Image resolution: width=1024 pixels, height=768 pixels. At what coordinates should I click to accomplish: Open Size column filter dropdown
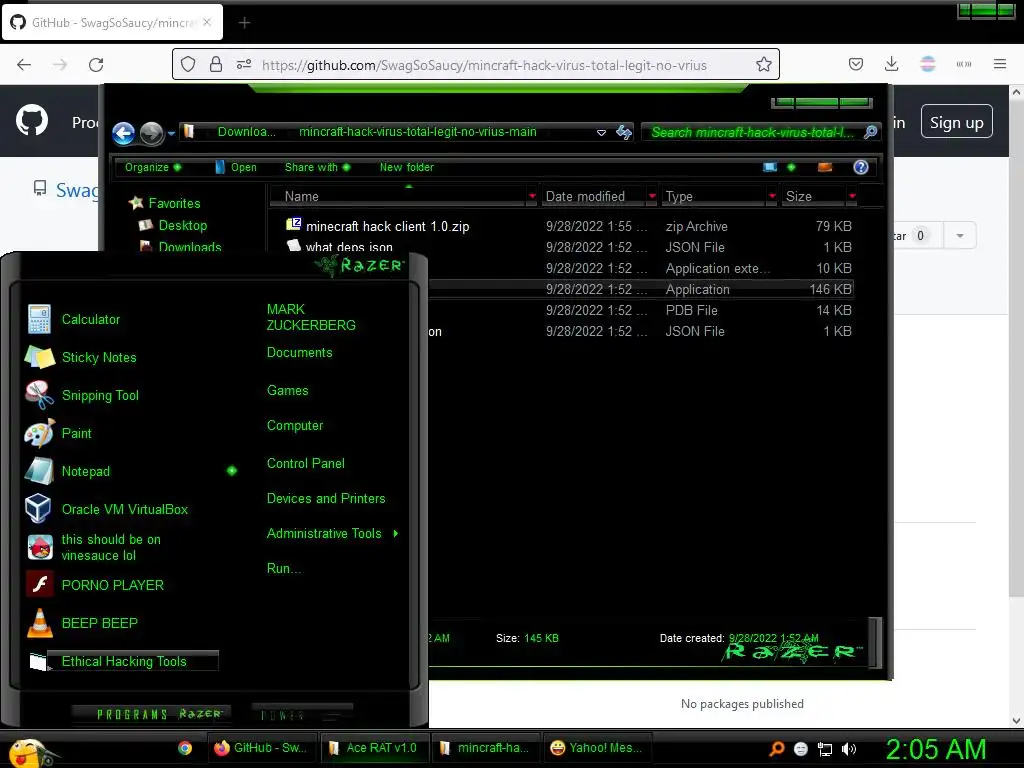[x=852, y=196]
